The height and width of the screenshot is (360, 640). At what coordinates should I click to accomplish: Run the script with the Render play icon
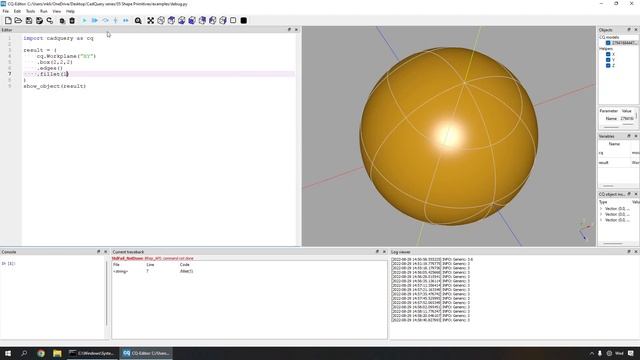[84, 20]
